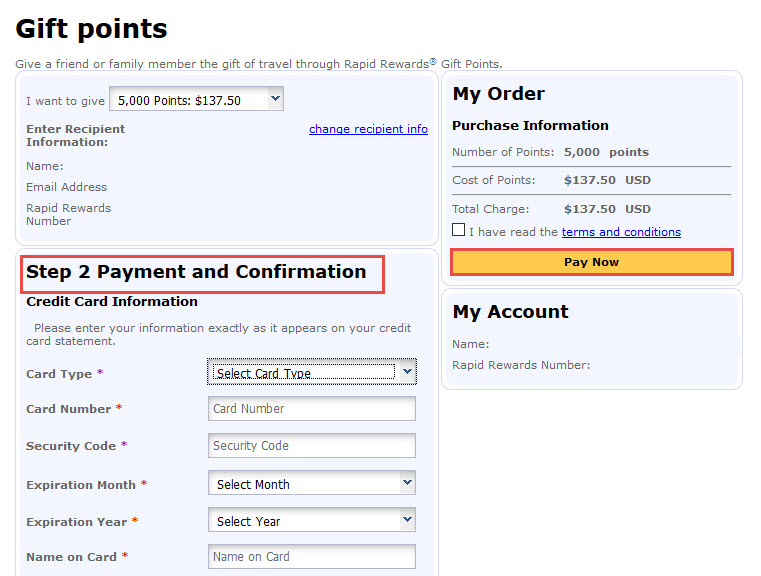
Task: Click the 'Give a friend or family member' intro text
Action: pos(259,64)
